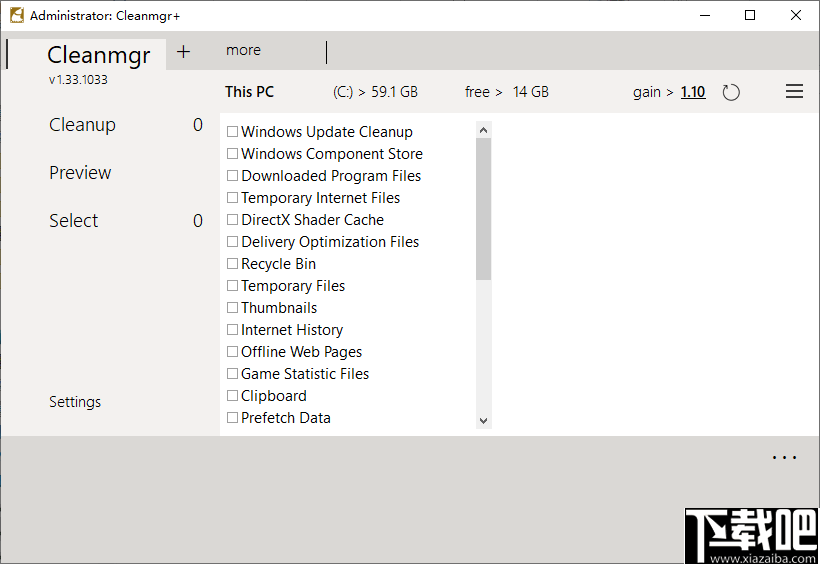
Task: Check the Clipboard checkbox
Action: pyautogui.click(x=232, y=395)
